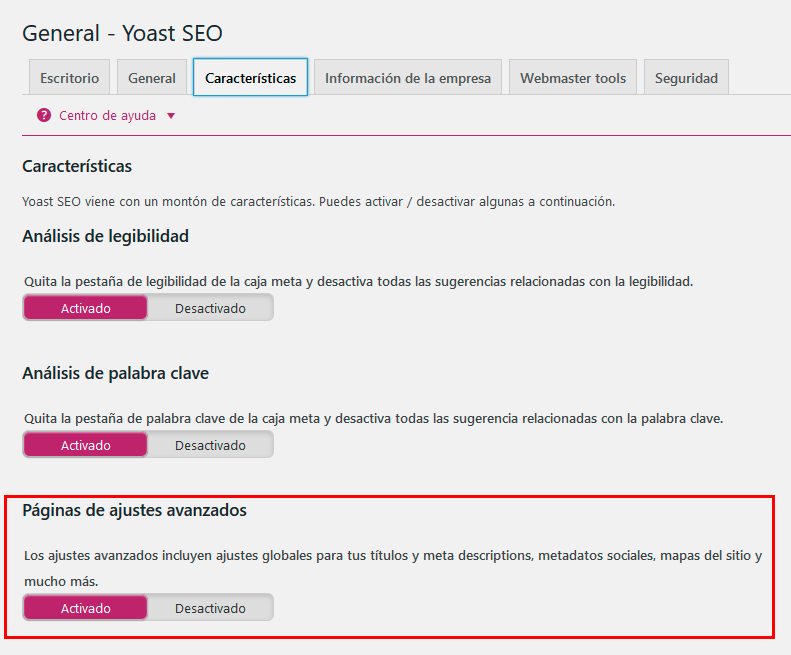Switch to the General tab
791x655 pixels.
click(x=152, y=78)
